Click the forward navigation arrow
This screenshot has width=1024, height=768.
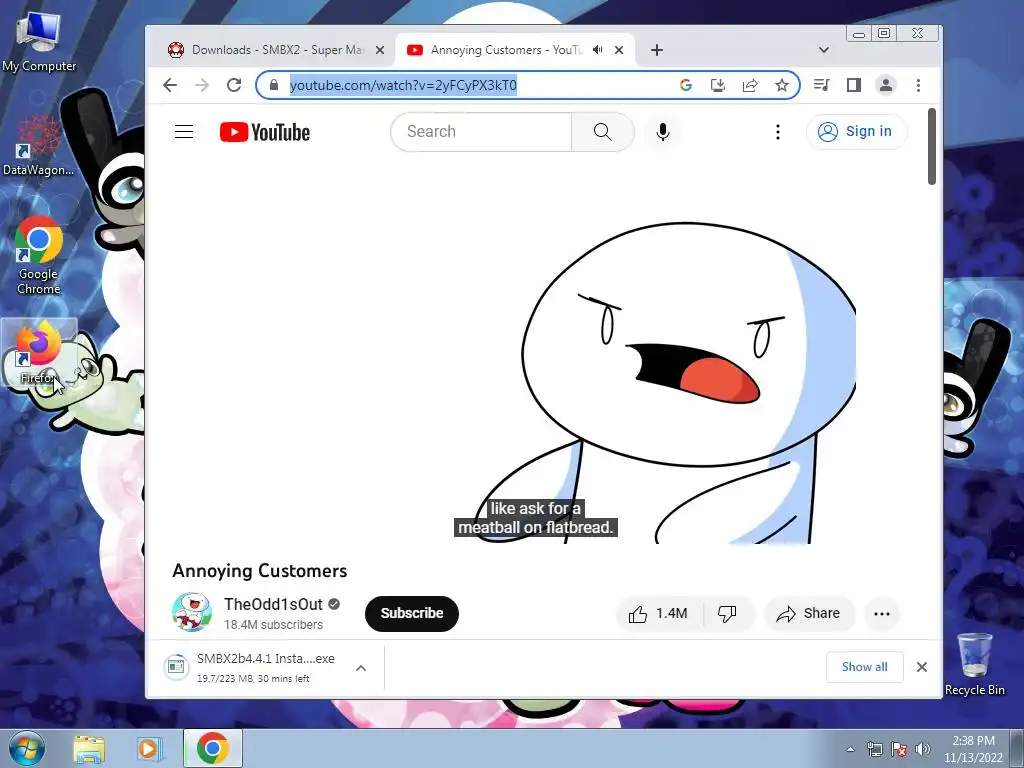click(202, 85)
